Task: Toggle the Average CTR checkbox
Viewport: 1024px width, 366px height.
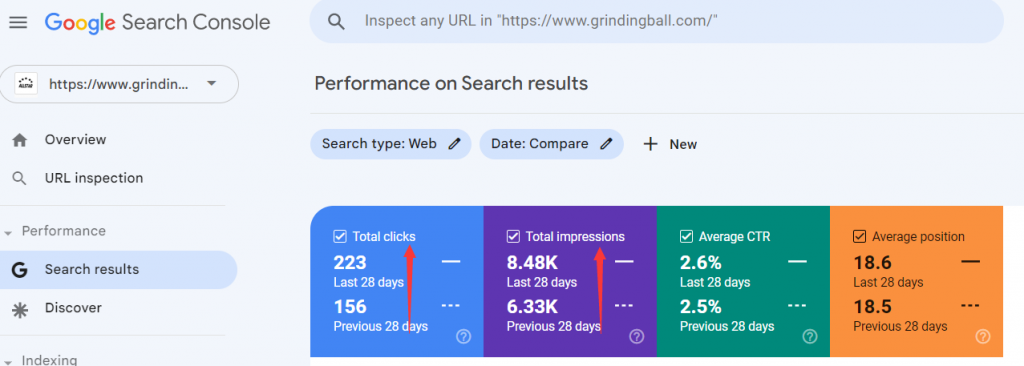Action: click(x=686, y=237)
